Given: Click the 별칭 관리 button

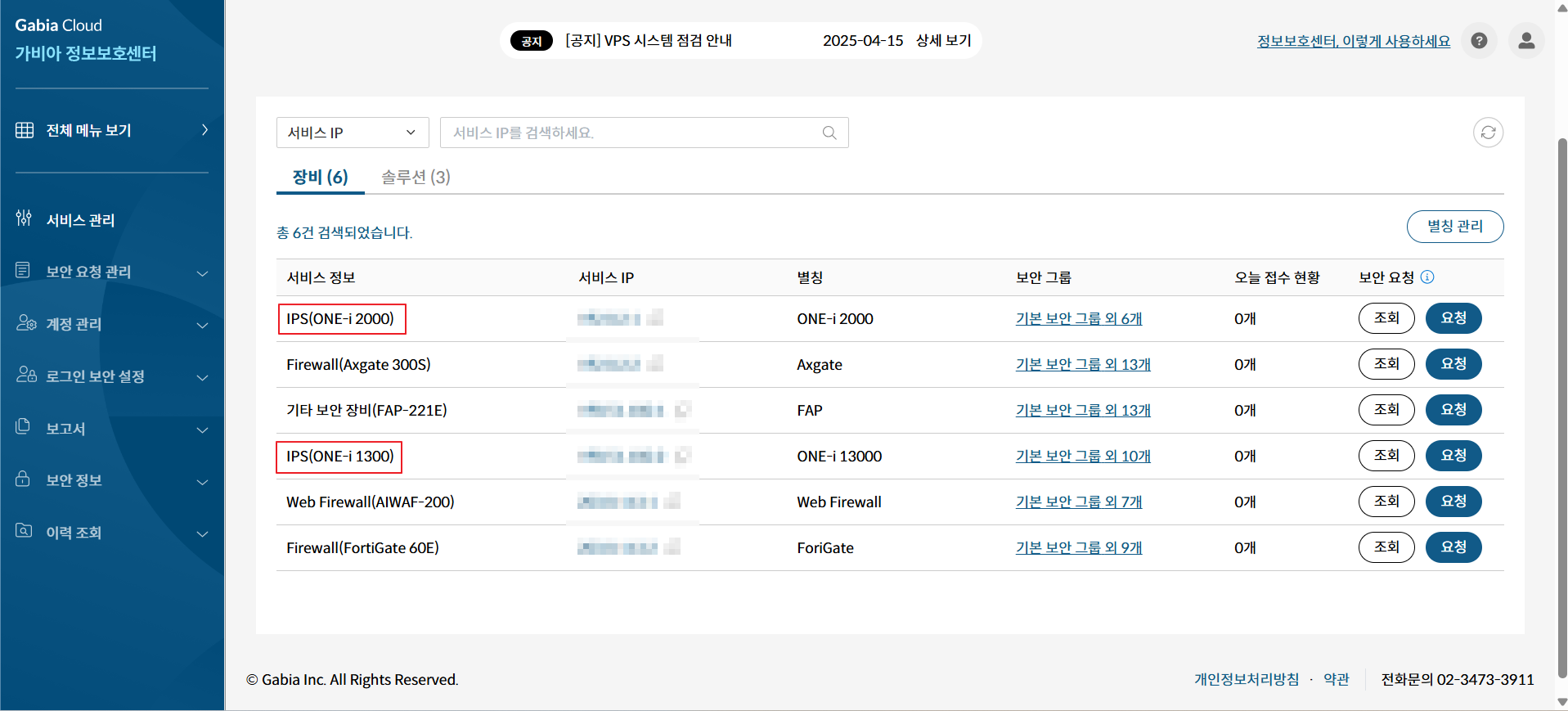Looking at the screenshot, I should point(1454,227).
